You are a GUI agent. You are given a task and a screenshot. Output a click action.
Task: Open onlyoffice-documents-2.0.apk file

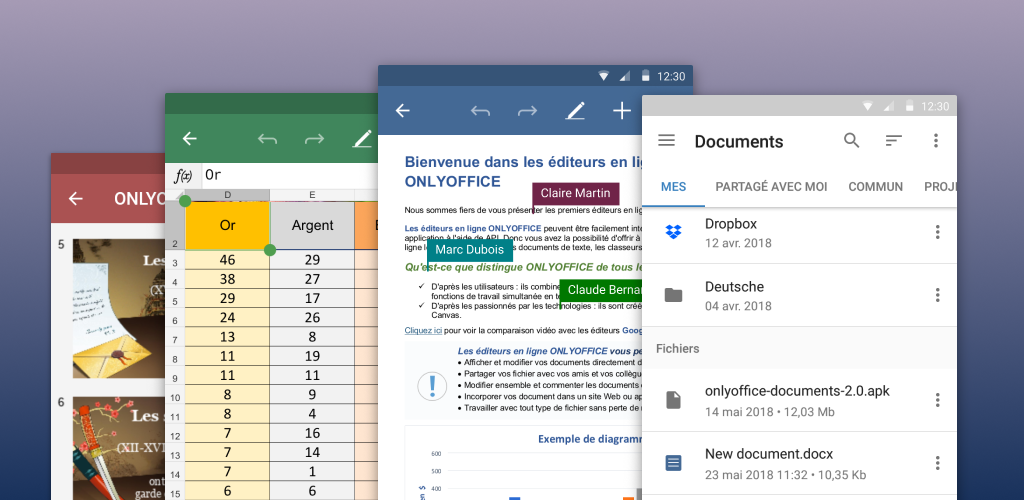tap(799, 400)
